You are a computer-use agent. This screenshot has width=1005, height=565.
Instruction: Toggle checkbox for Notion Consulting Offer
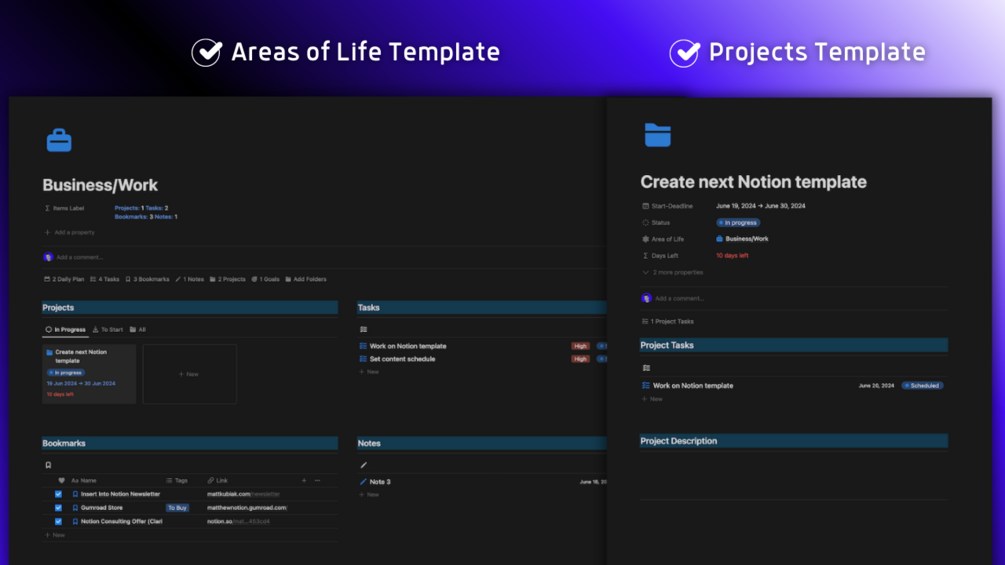tap(58, 521)
